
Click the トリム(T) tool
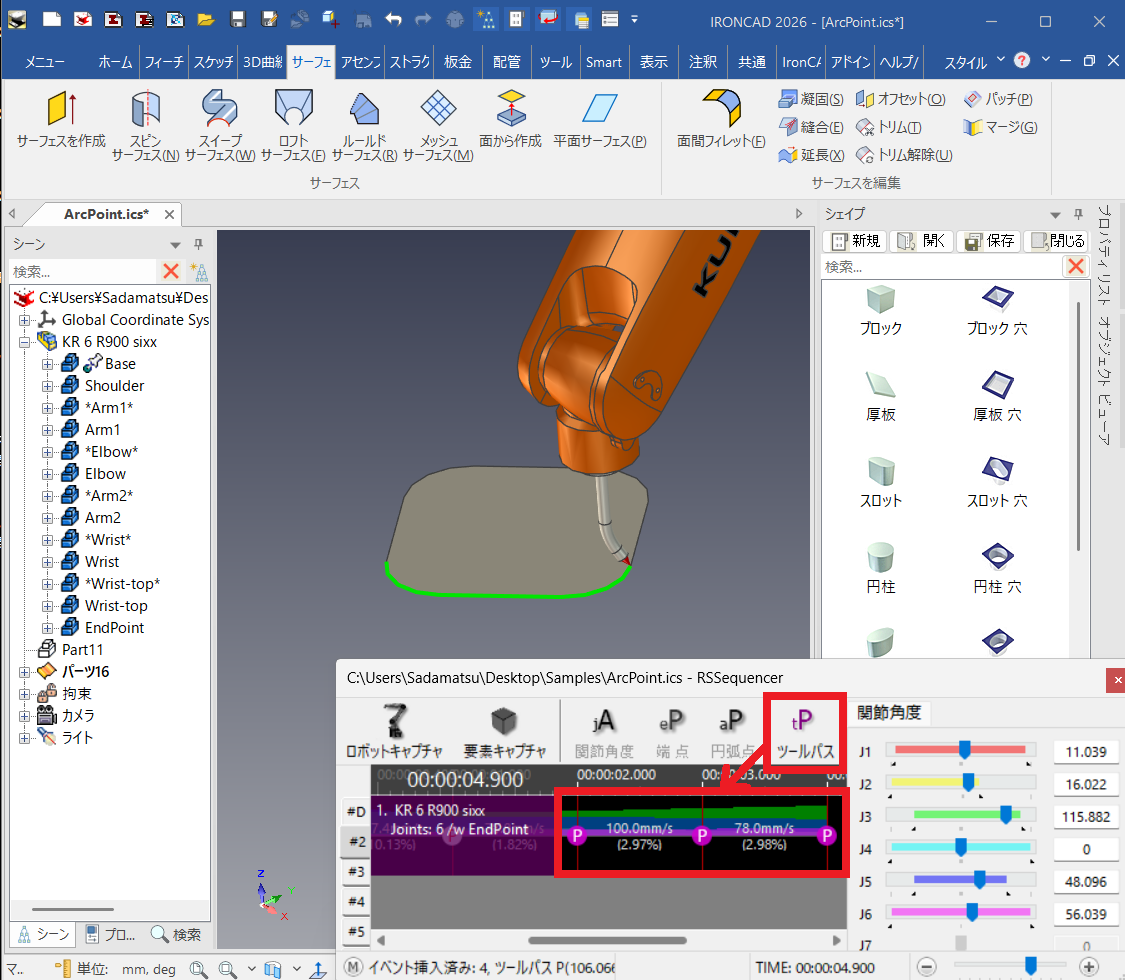click(889, 127)
